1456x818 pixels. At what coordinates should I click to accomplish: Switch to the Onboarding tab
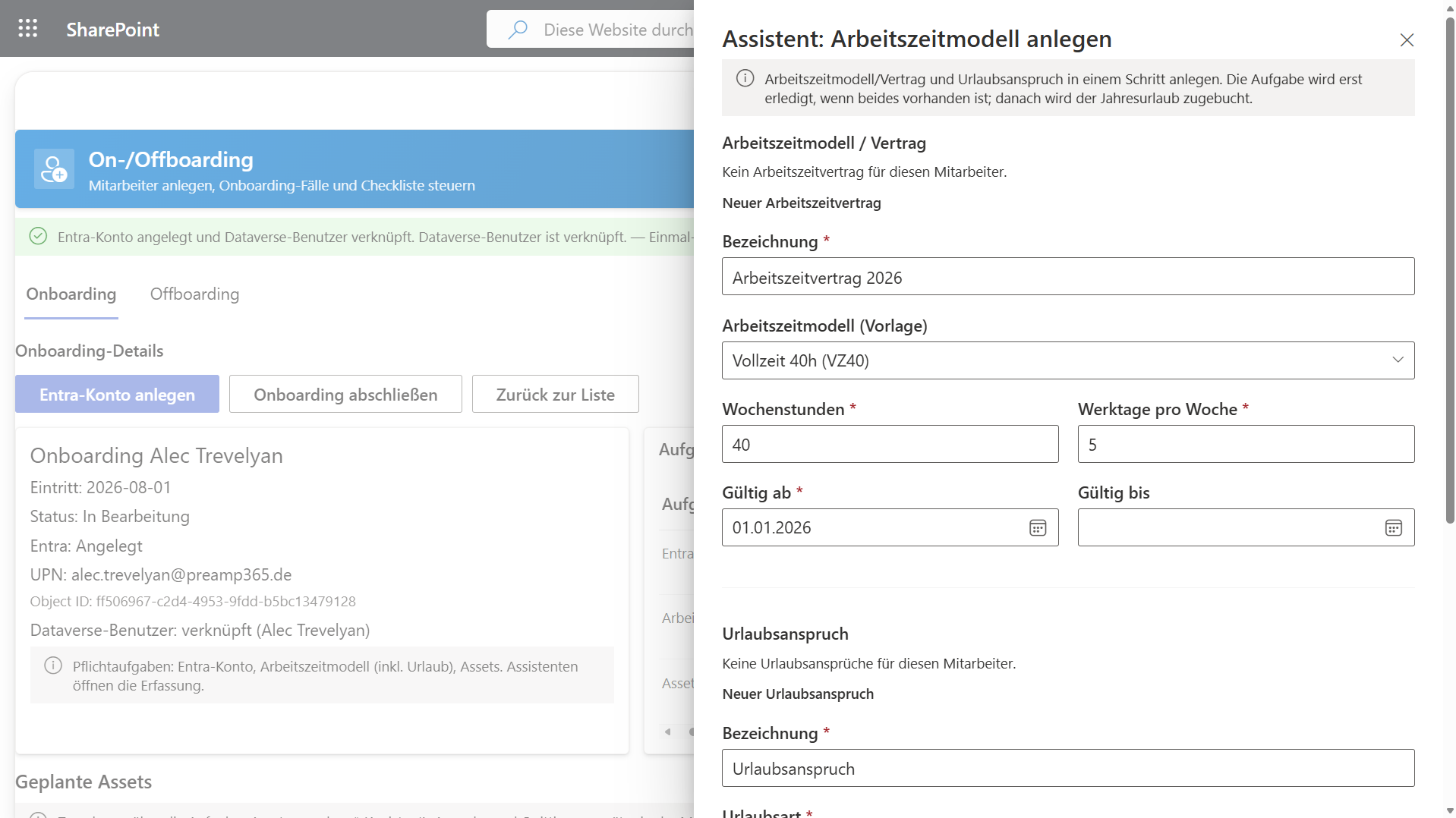click(x=71, y=294)
